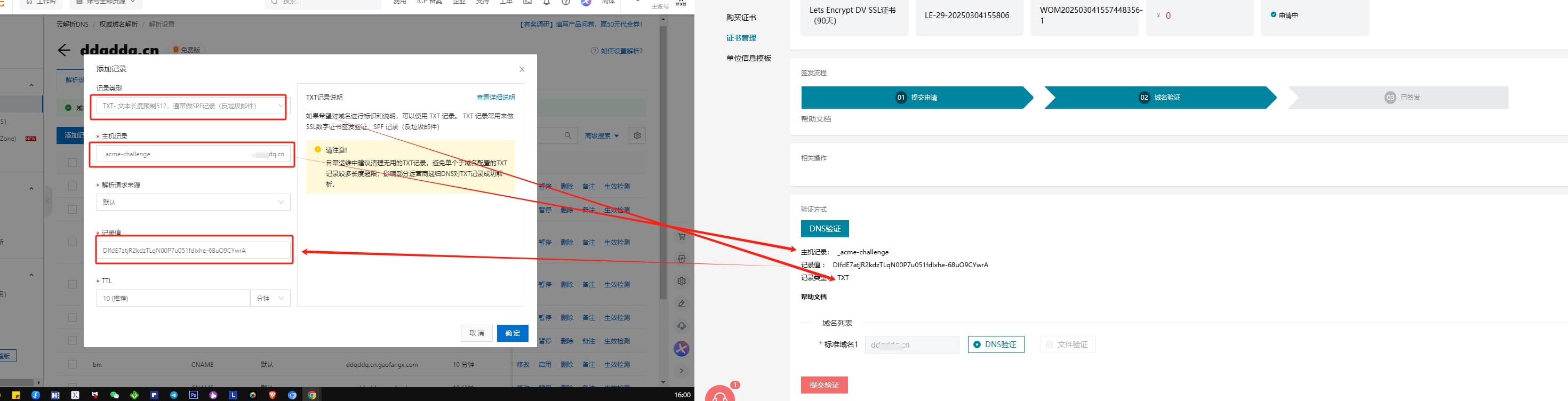The width and height of the screenshot is (1568, 401).
Task: Open 购买证书 in the left menu
Action: coord(741,18)
